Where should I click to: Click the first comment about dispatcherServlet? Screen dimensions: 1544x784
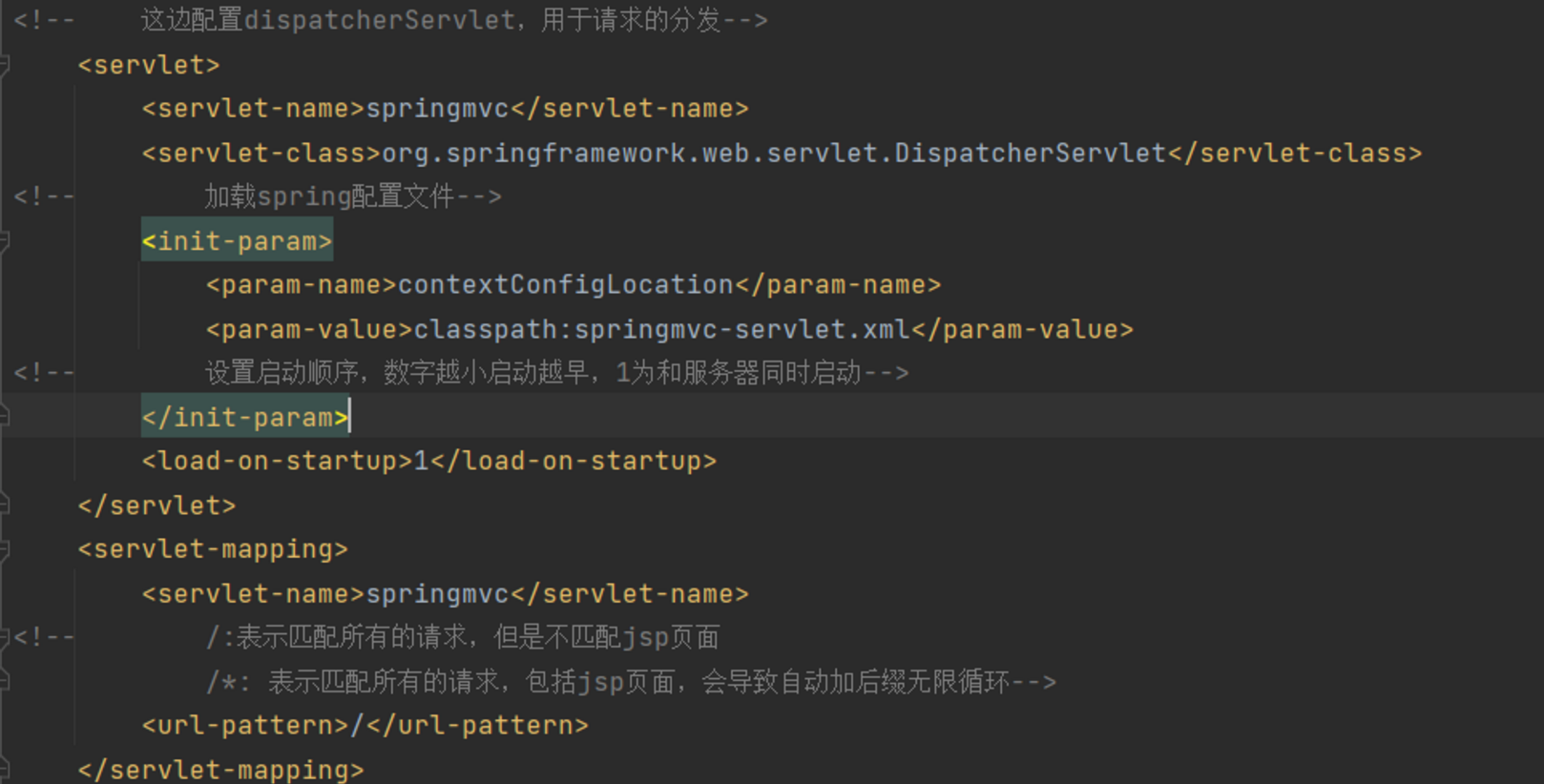coord(453,21)
